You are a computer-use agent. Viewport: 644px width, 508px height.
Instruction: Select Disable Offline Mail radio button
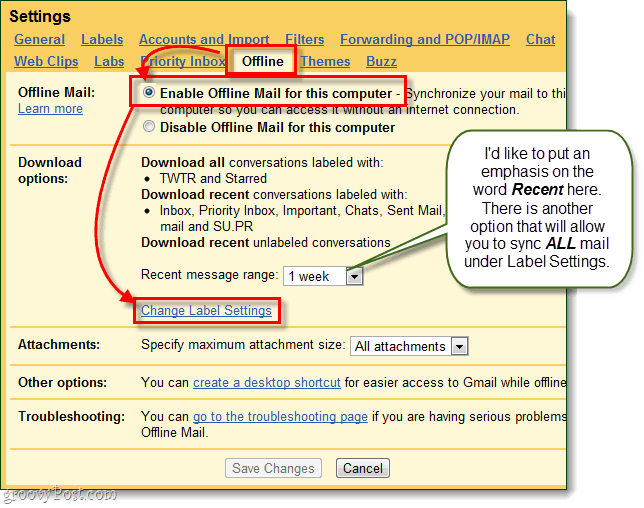coord(149,126)
